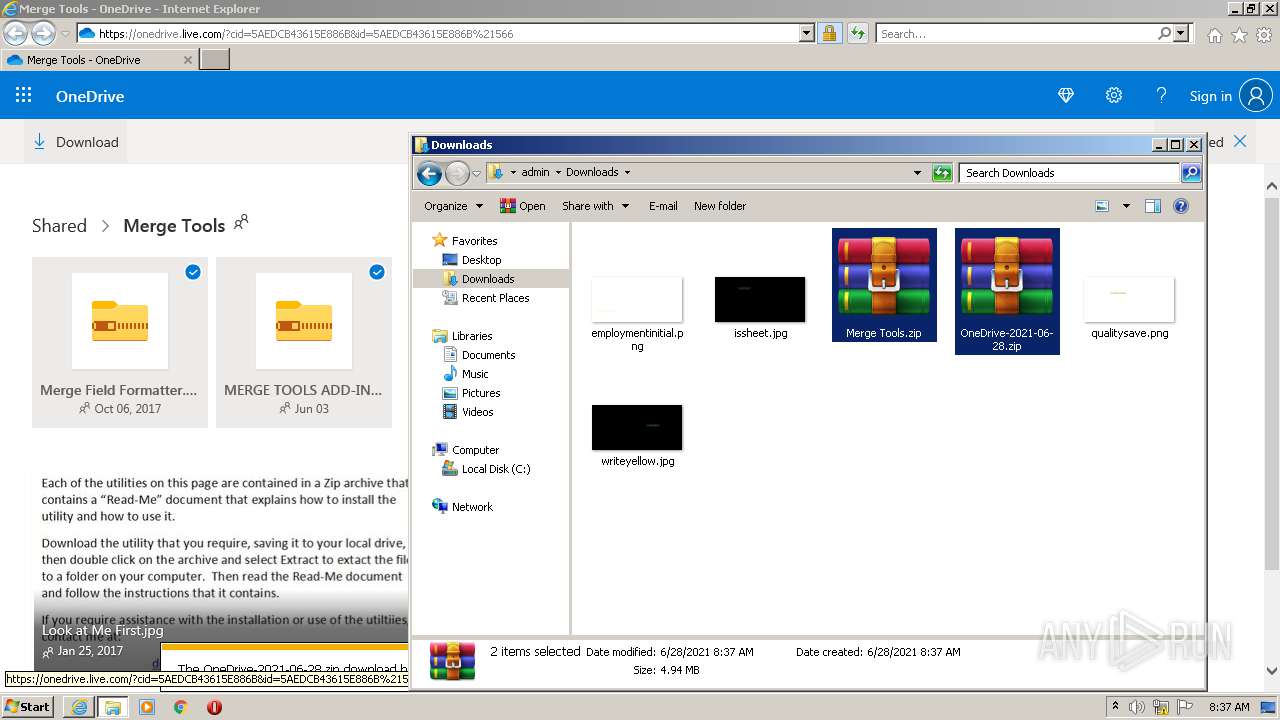
Task: Refresh the Downloads folder view
Action: (x=942, y=173)
